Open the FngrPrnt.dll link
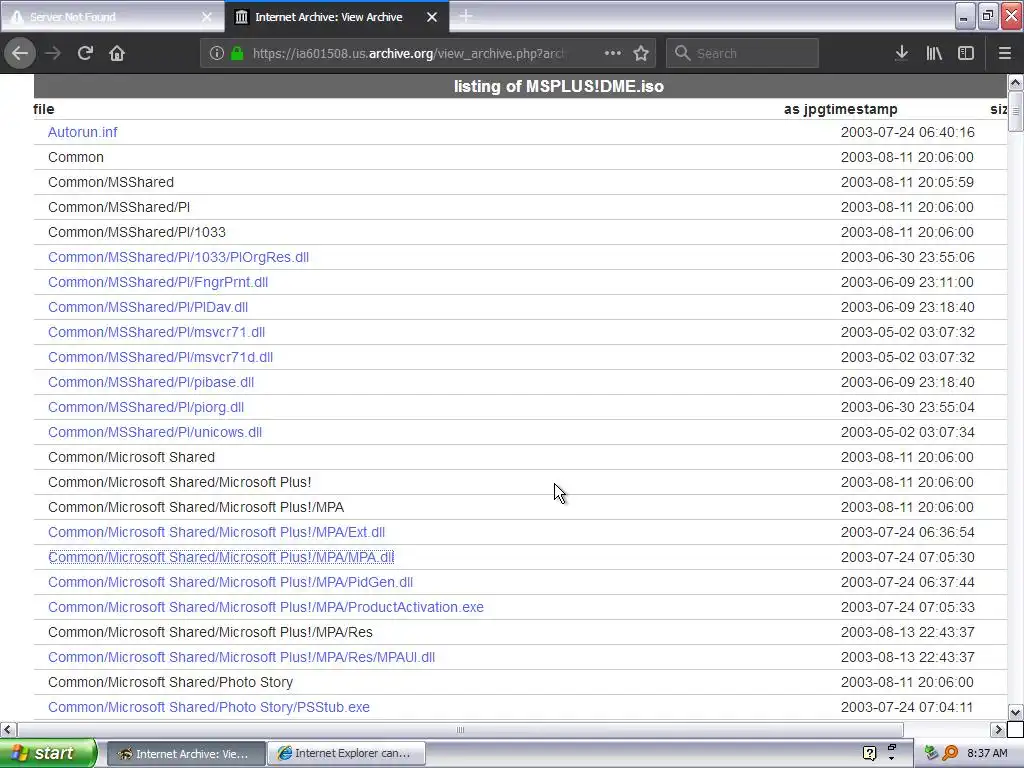Screen dimensions: 1024x768 tap(158, 282)
